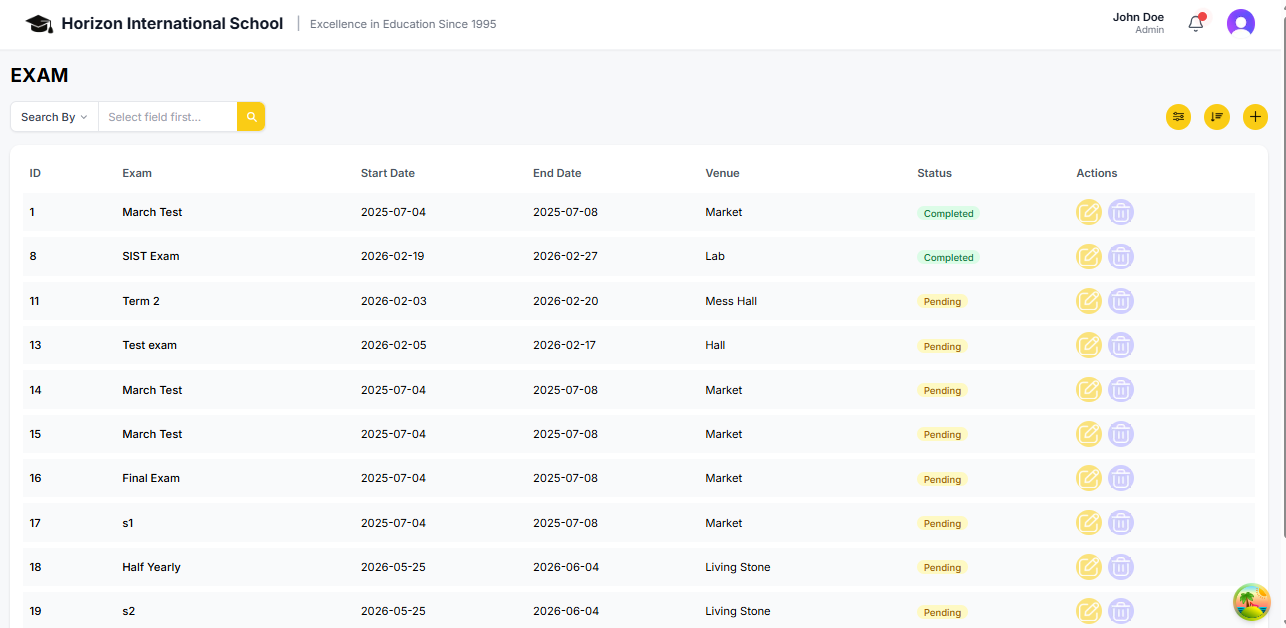Viewport: 1286px width, 628px height.
Task: Select the Half Yearly name cell
Action: pos(152,567)
